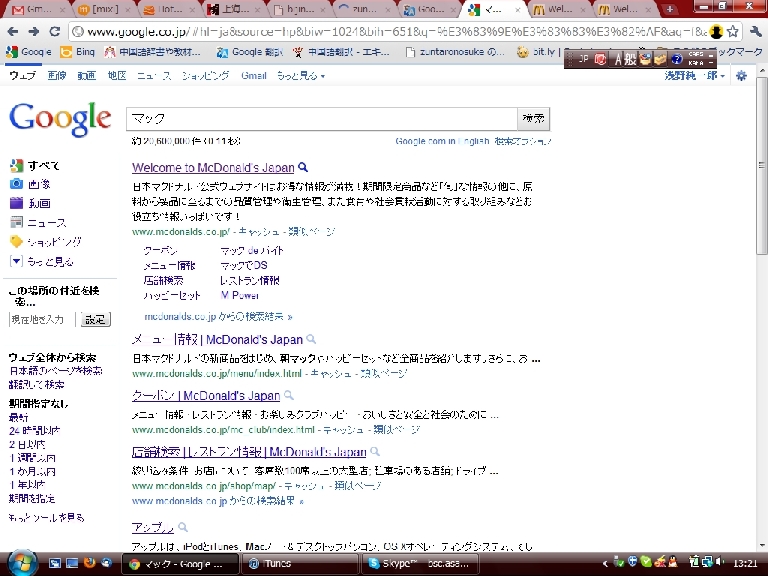Bookmark this page with the star icon

click(x=733, y=32)
